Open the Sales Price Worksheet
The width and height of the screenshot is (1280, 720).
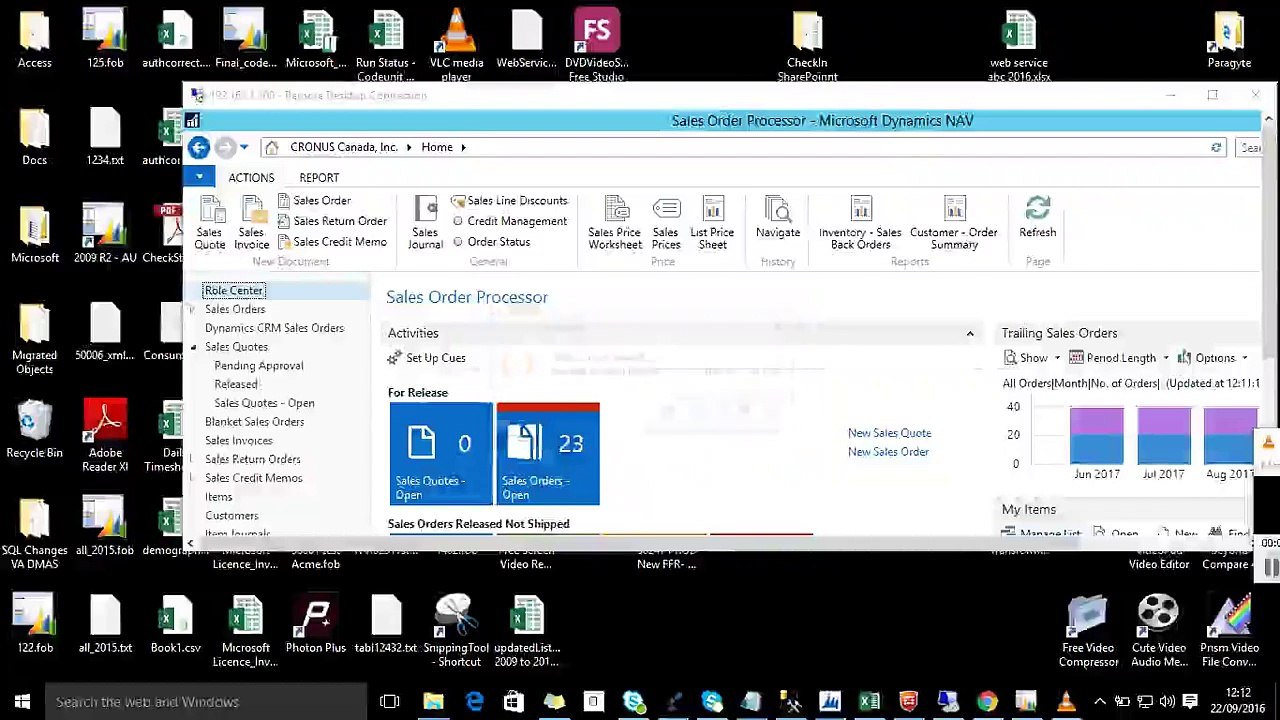(x=615, y=222)
